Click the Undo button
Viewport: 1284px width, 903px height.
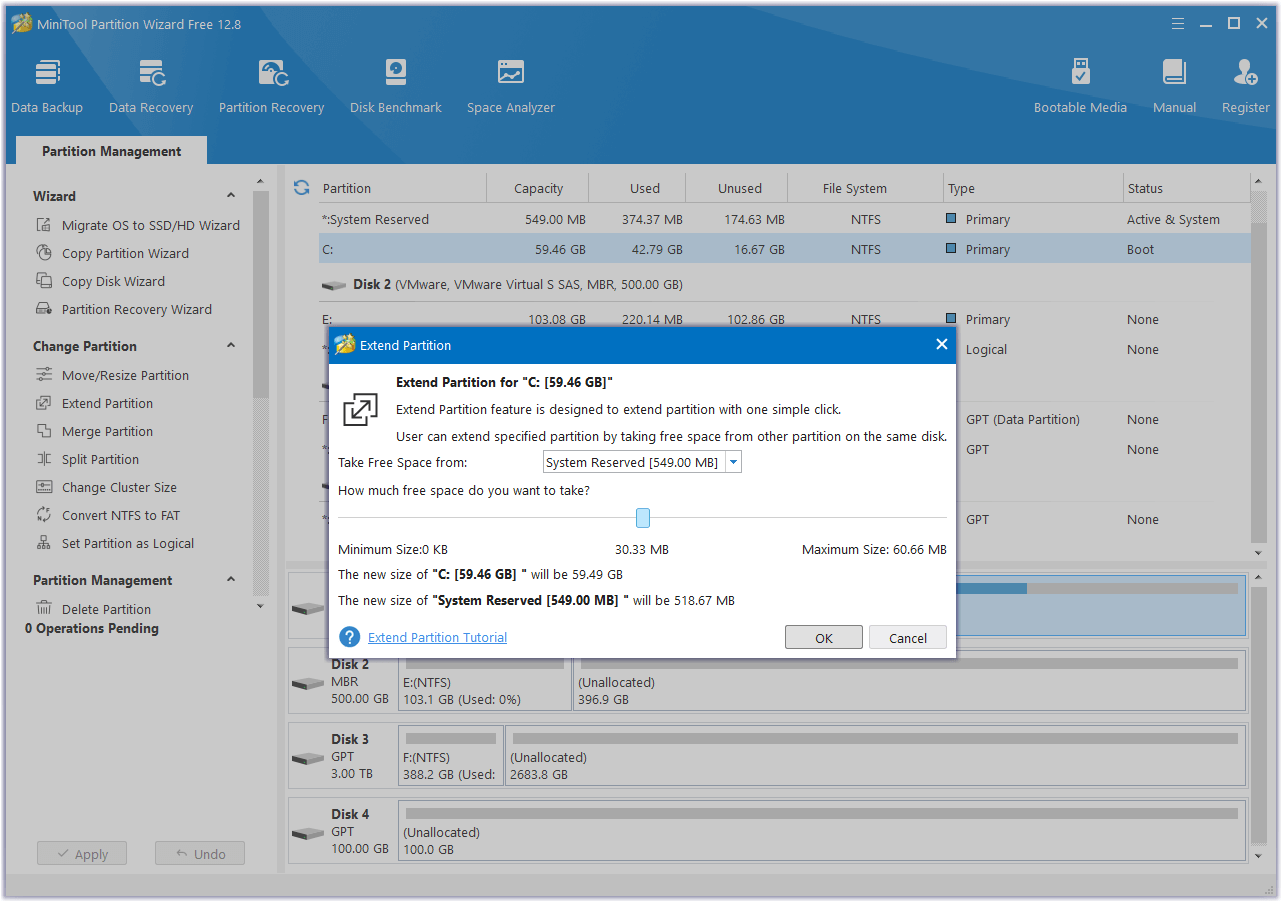pyautogui.click(x=200, y=854)
